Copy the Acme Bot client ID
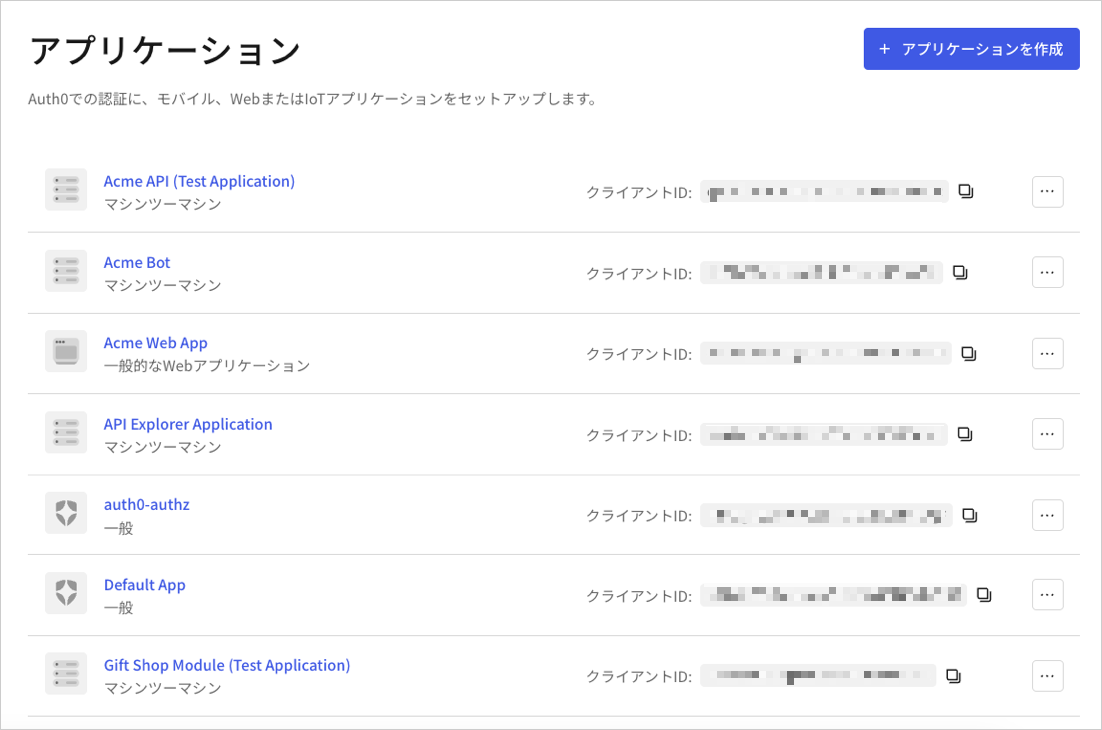The width and height of the screenshot is (1102, 730). (959, 272)
